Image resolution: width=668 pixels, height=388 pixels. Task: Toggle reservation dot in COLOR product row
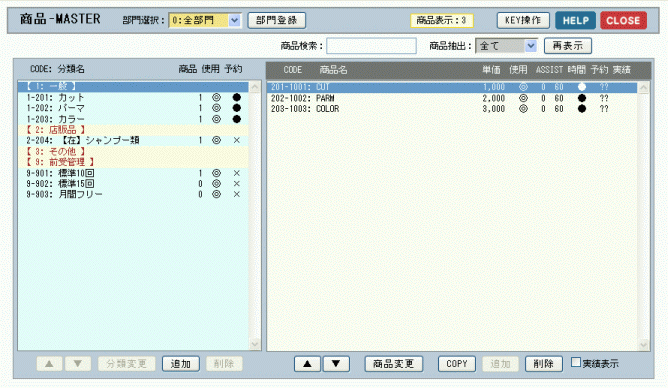pos(582,109)
